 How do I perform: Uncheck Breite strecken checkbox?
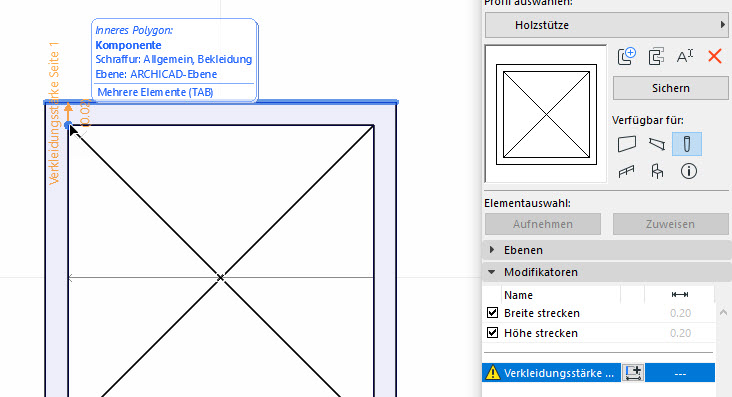pos(492,312)
